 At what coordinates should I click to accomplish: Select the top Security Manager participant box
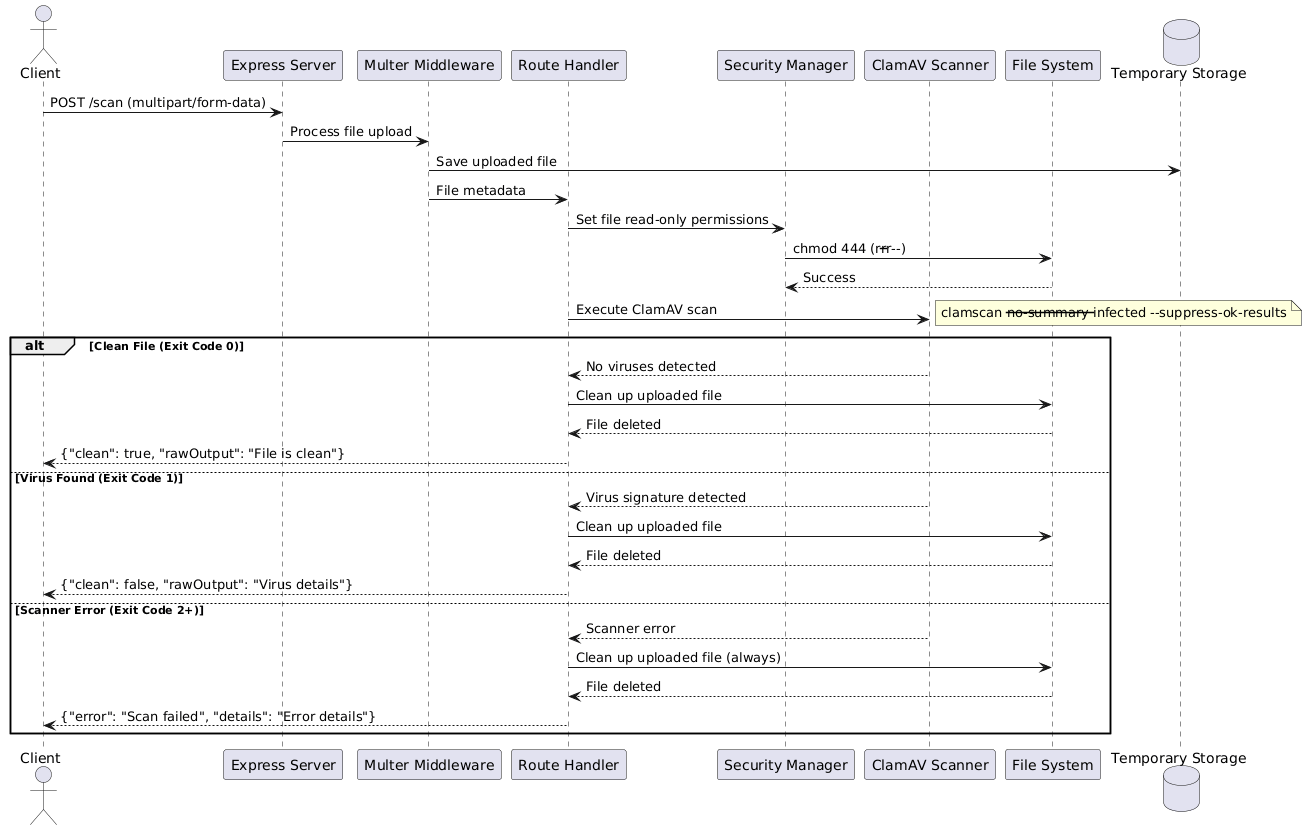click(785, 66)
